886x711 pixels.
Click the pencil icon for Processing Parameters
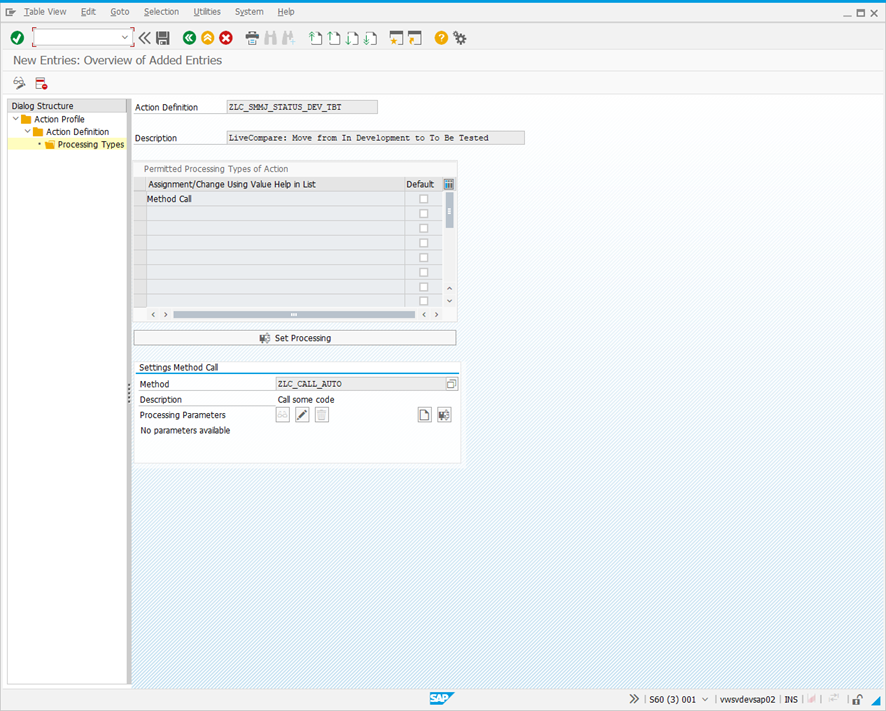(302, 415)
